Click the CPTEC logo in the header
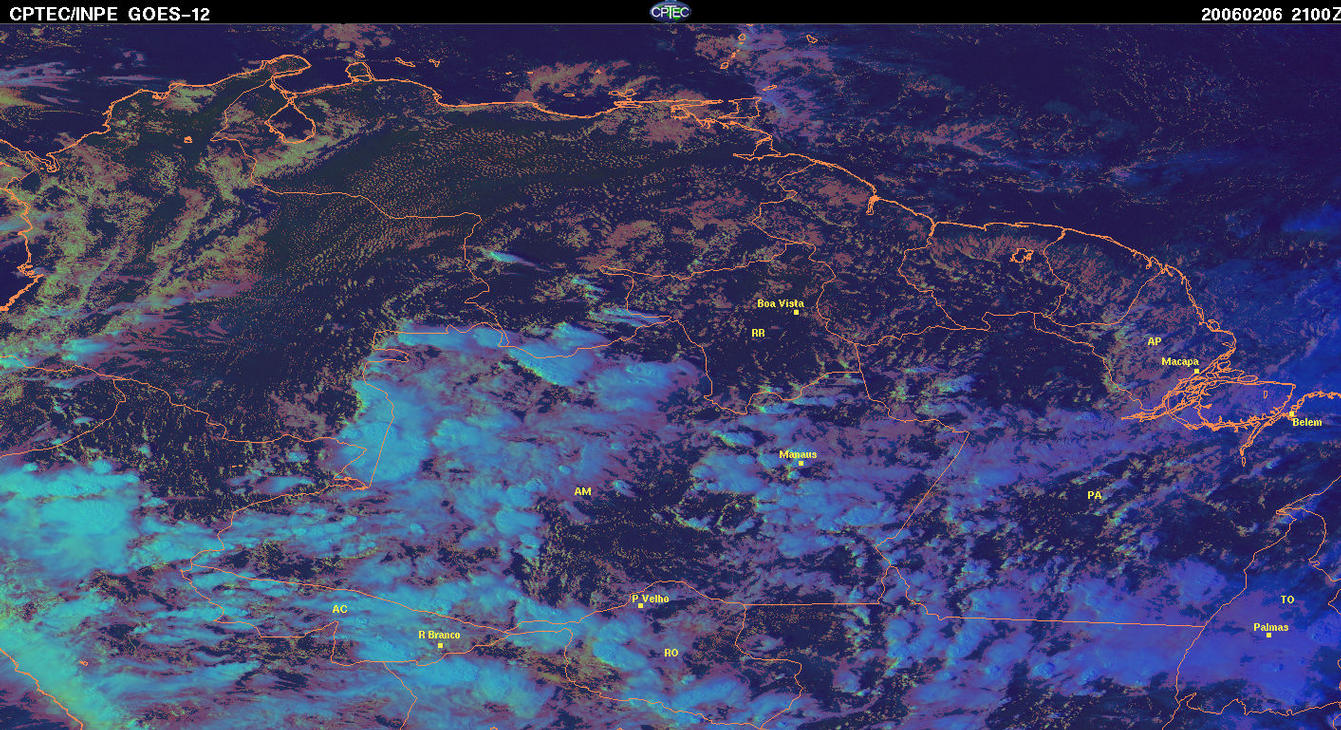The width and height of the screenshot is (1341, 730). (x=670, y=11)
